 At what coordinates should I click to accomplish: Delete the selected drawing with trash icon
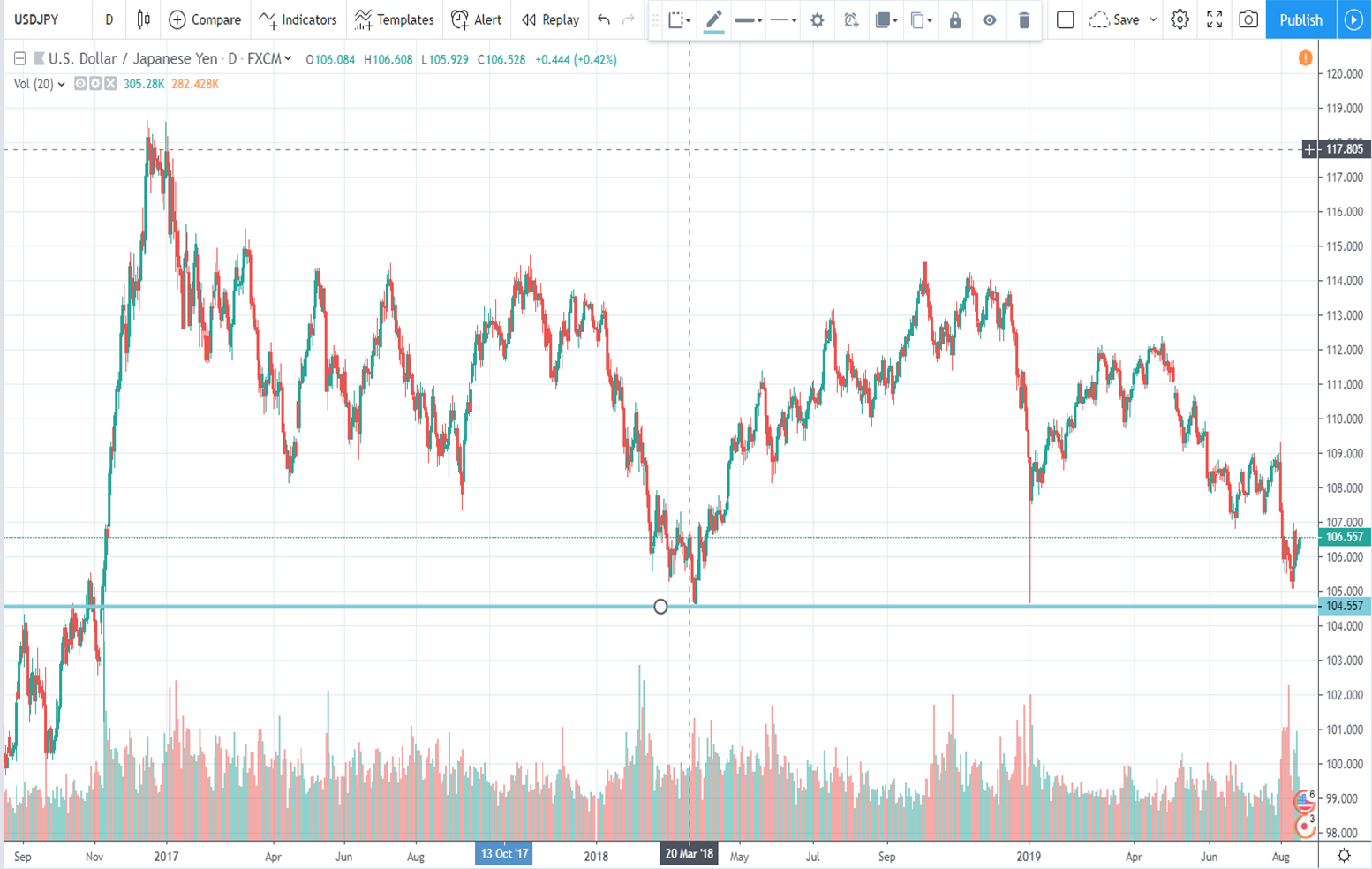pyautogui.click(x=1023, y=20)
